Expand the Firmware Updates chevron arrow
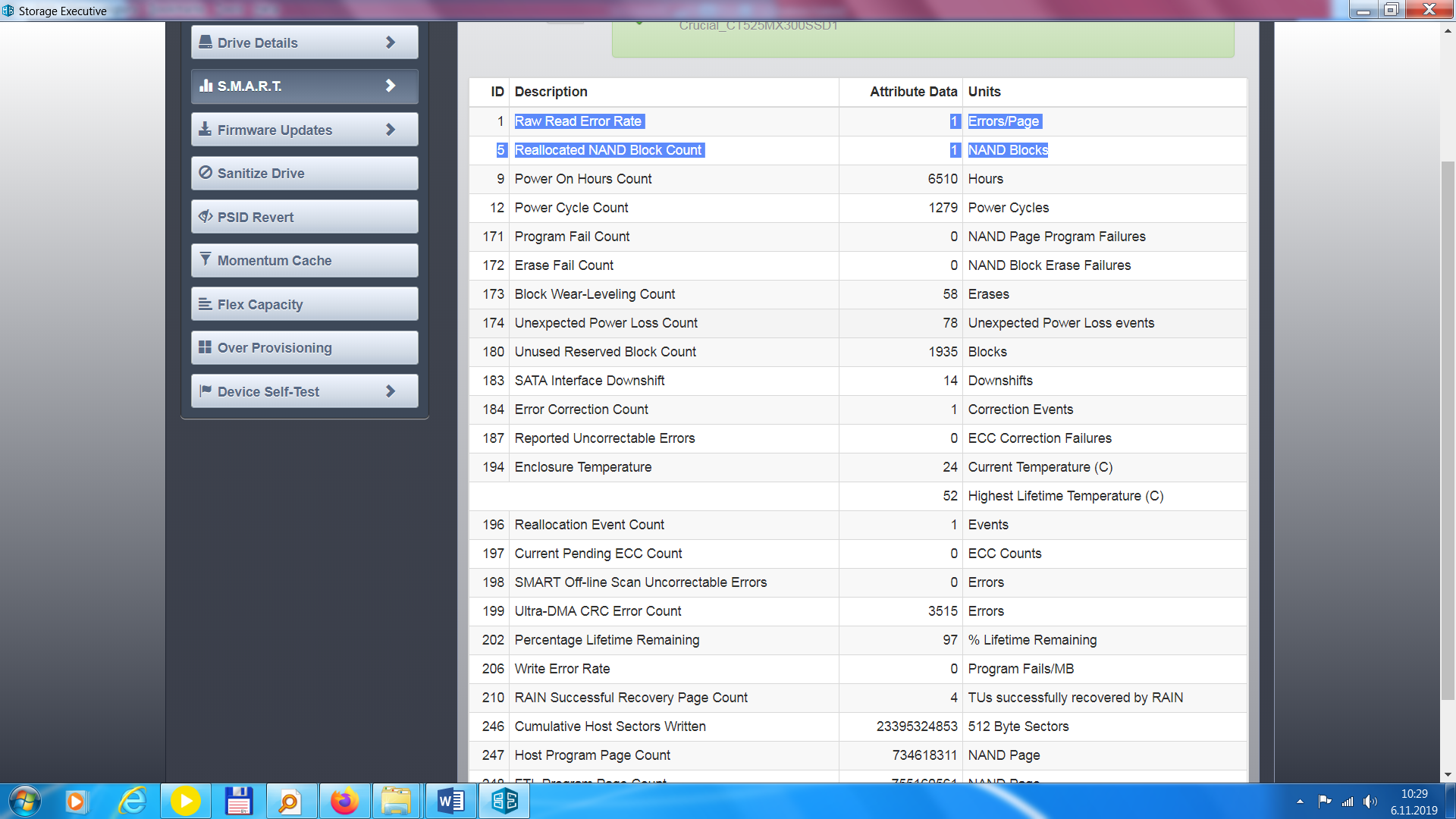The height and width of the screenshot is (819, 1456). point(391,130)
